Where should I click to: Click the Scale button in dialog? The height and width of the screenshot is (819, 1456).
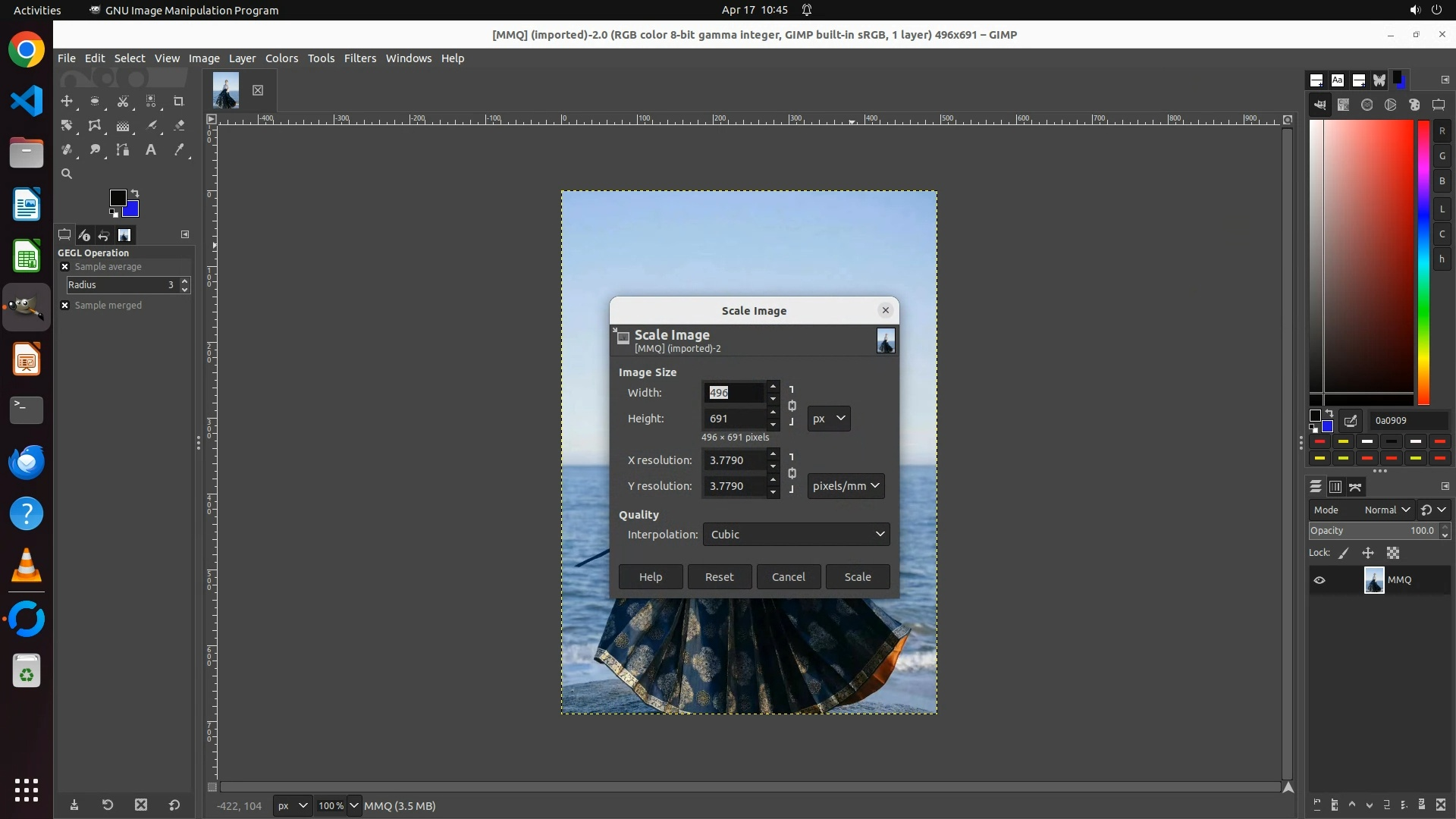858,577
